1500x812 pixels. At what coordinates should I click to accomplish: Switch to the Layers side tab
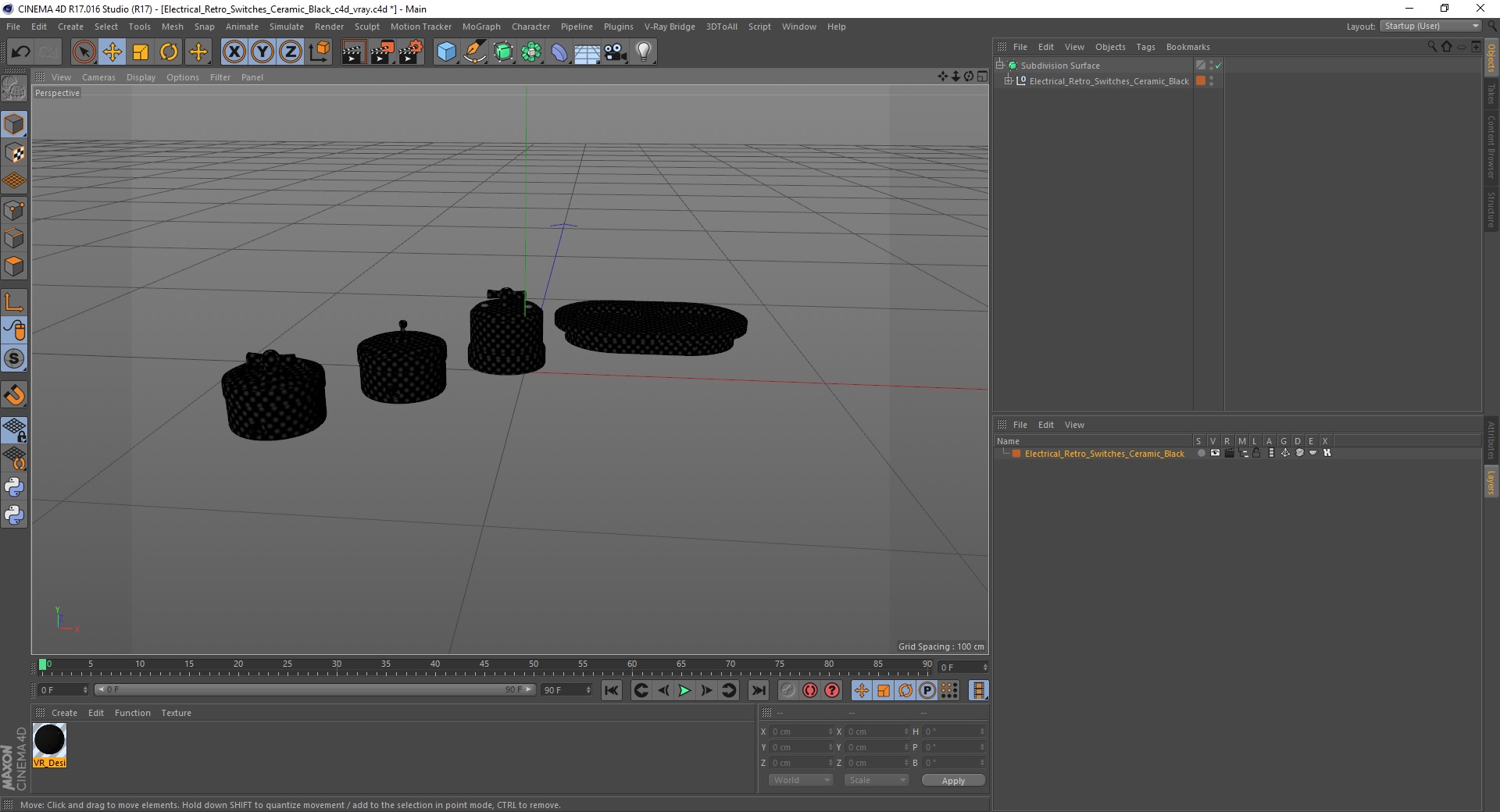(1491, 481)
